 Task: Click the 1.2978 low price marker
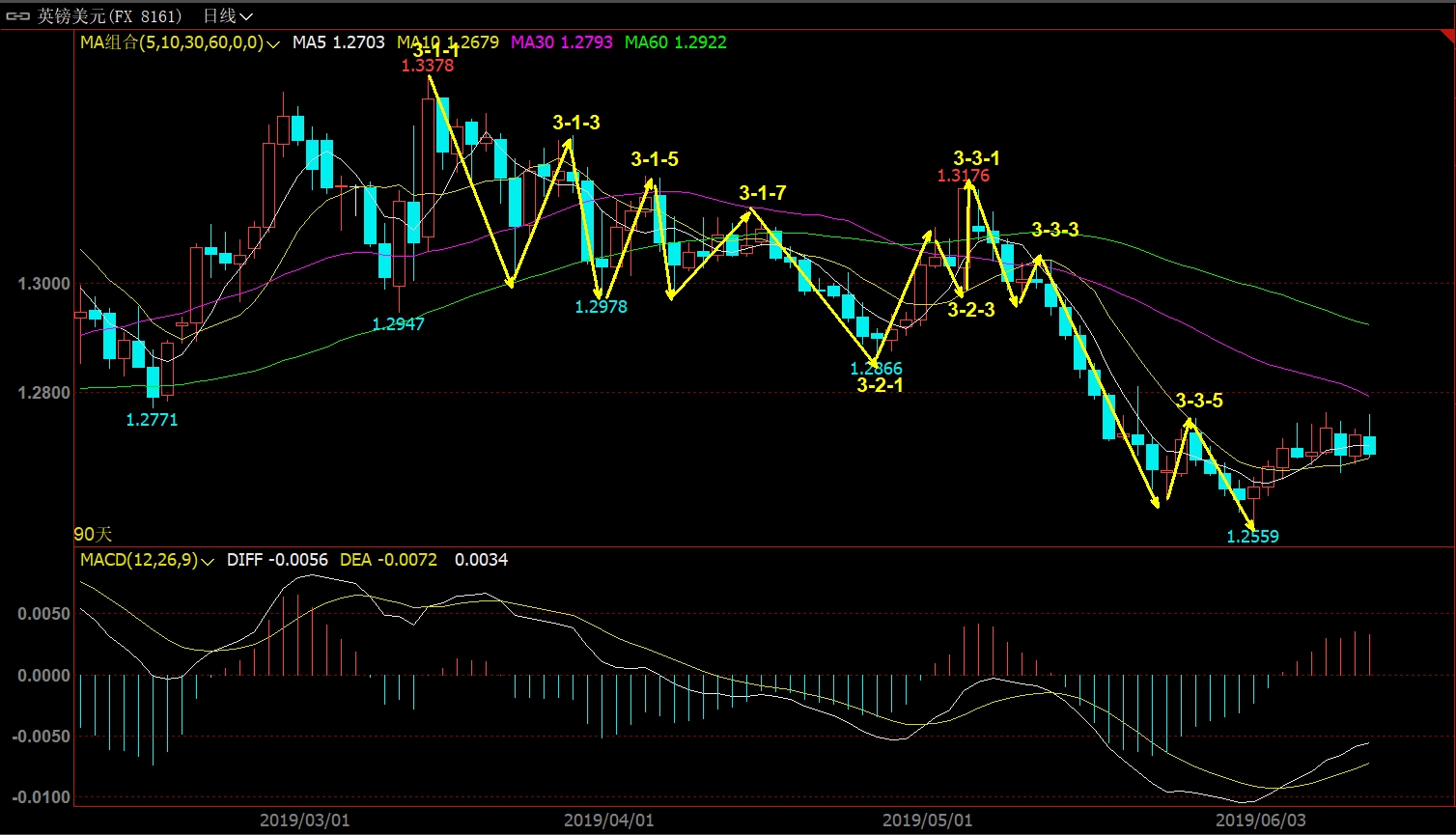tap(602, 307)
